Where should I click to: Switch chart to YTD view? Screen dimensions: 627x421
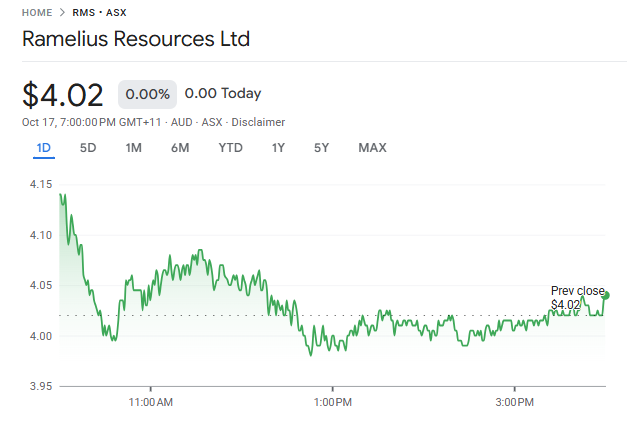pyautogui.click(x=230, y=148)
